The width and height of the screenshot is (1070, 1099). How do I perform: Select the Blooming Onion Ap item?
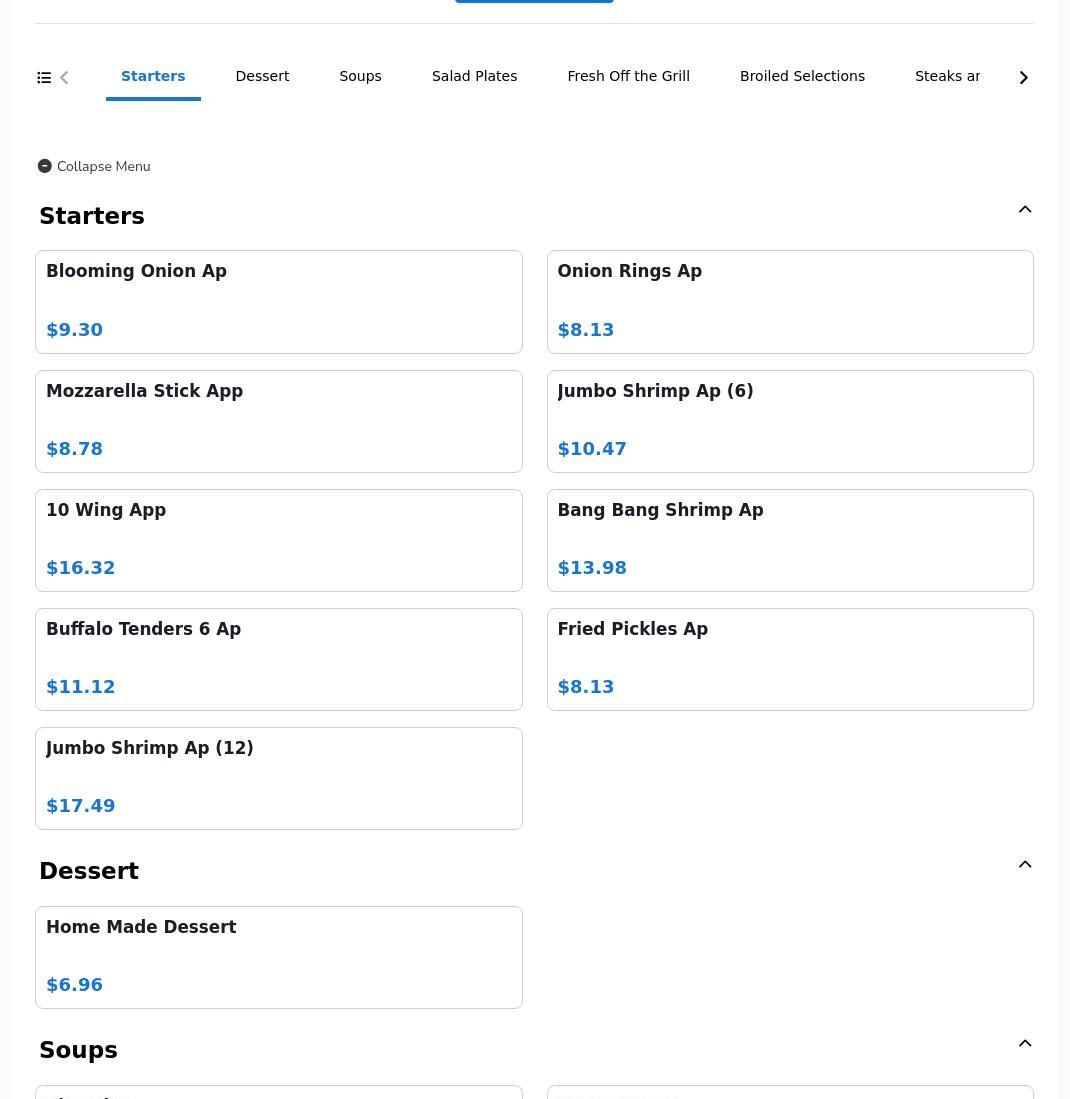coord(278,301)
